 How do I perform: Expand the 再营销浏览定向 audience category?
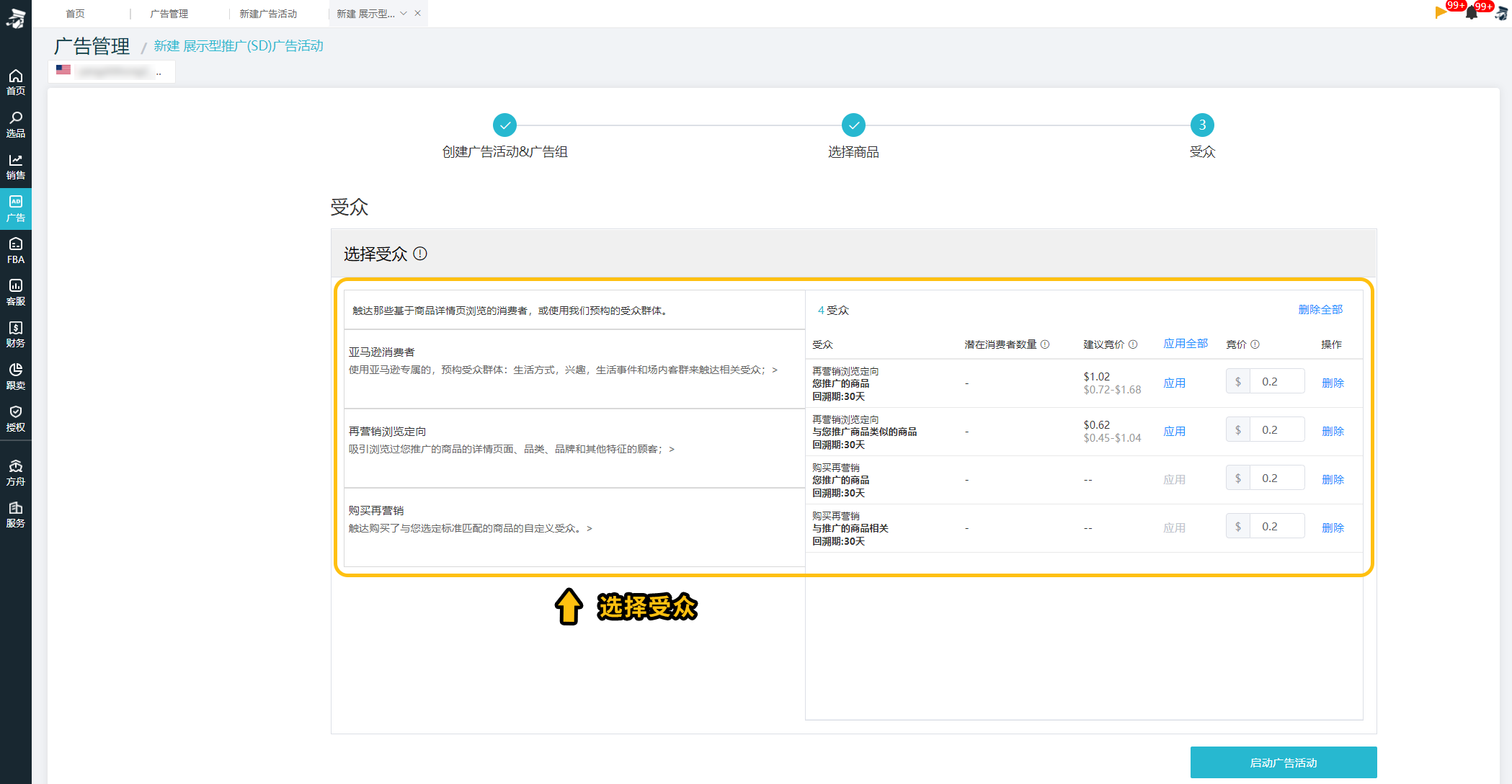click(x=574, y=448)
